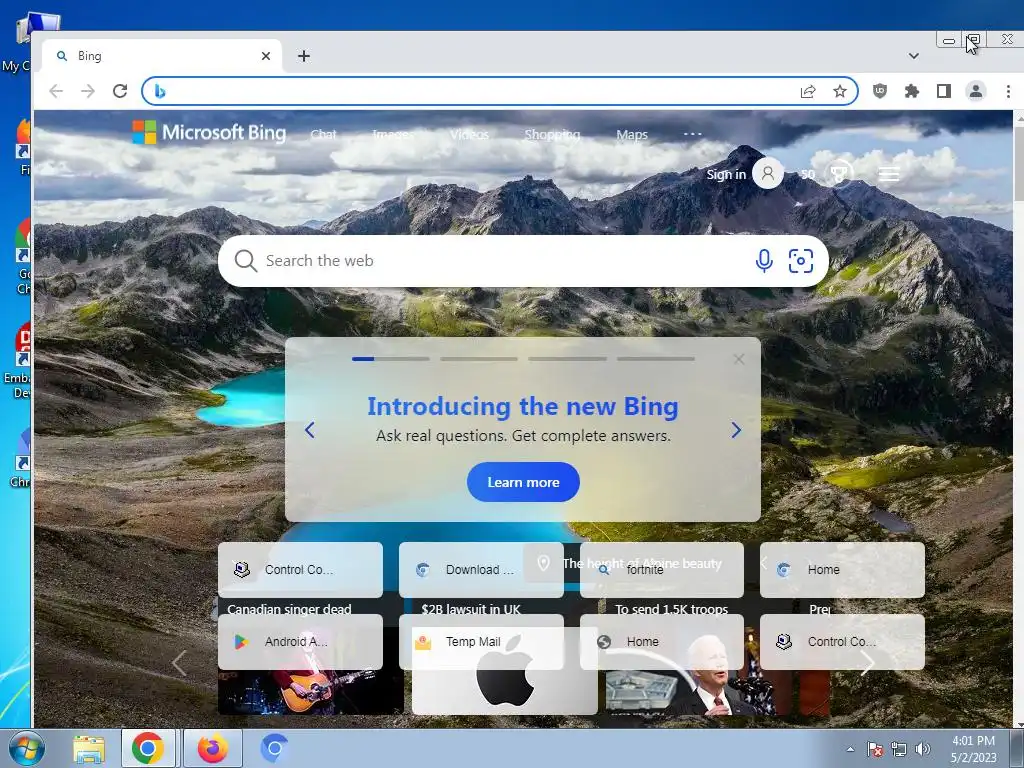The width and height of the screenshot is (1024, 768).
Task: Open the network tray icon
Action: (x=899, y=749)
